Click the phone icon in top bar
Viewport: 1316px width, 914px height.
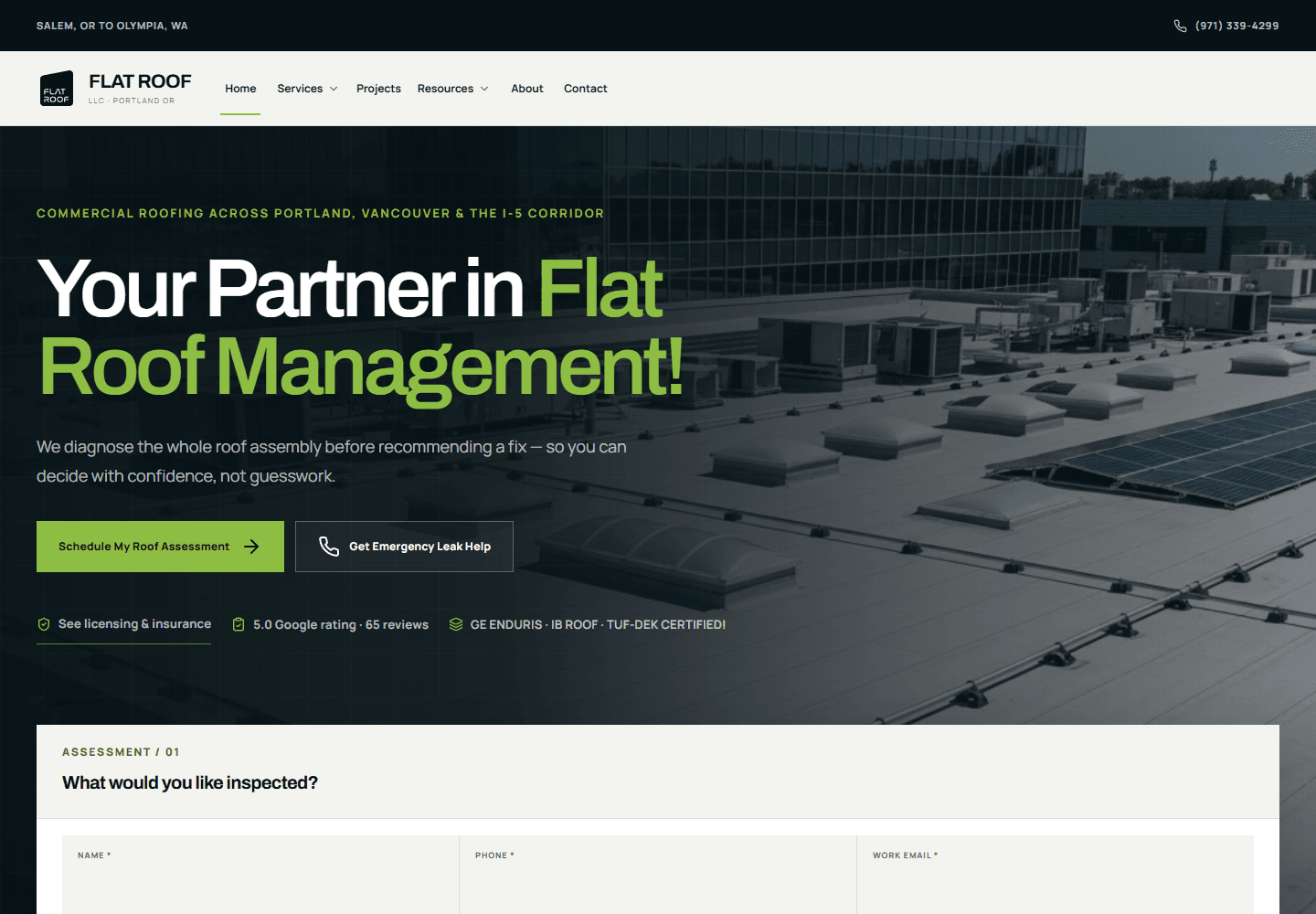[x=1180, y=26]
